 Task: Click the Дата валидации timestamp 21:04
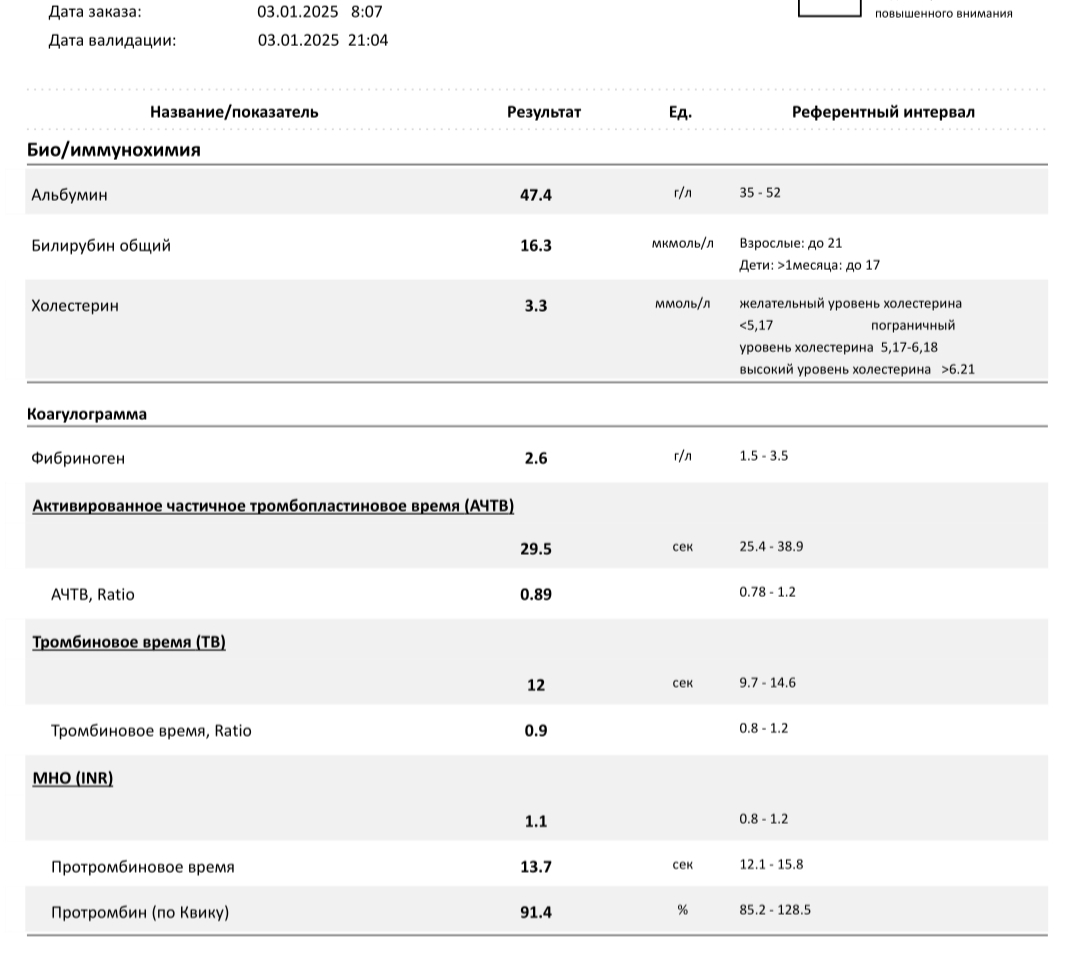(368, 41)
